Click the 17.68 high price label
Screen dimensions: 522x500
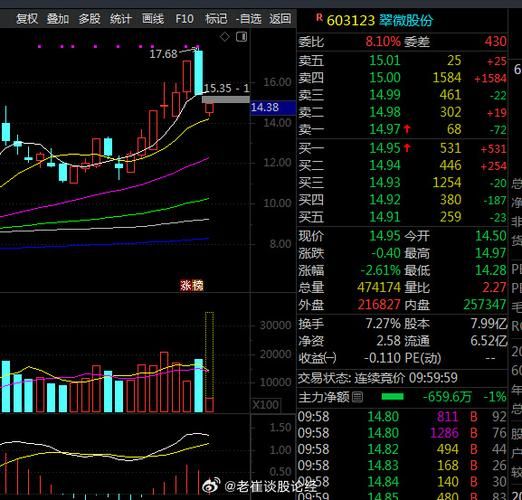[163, 54]
